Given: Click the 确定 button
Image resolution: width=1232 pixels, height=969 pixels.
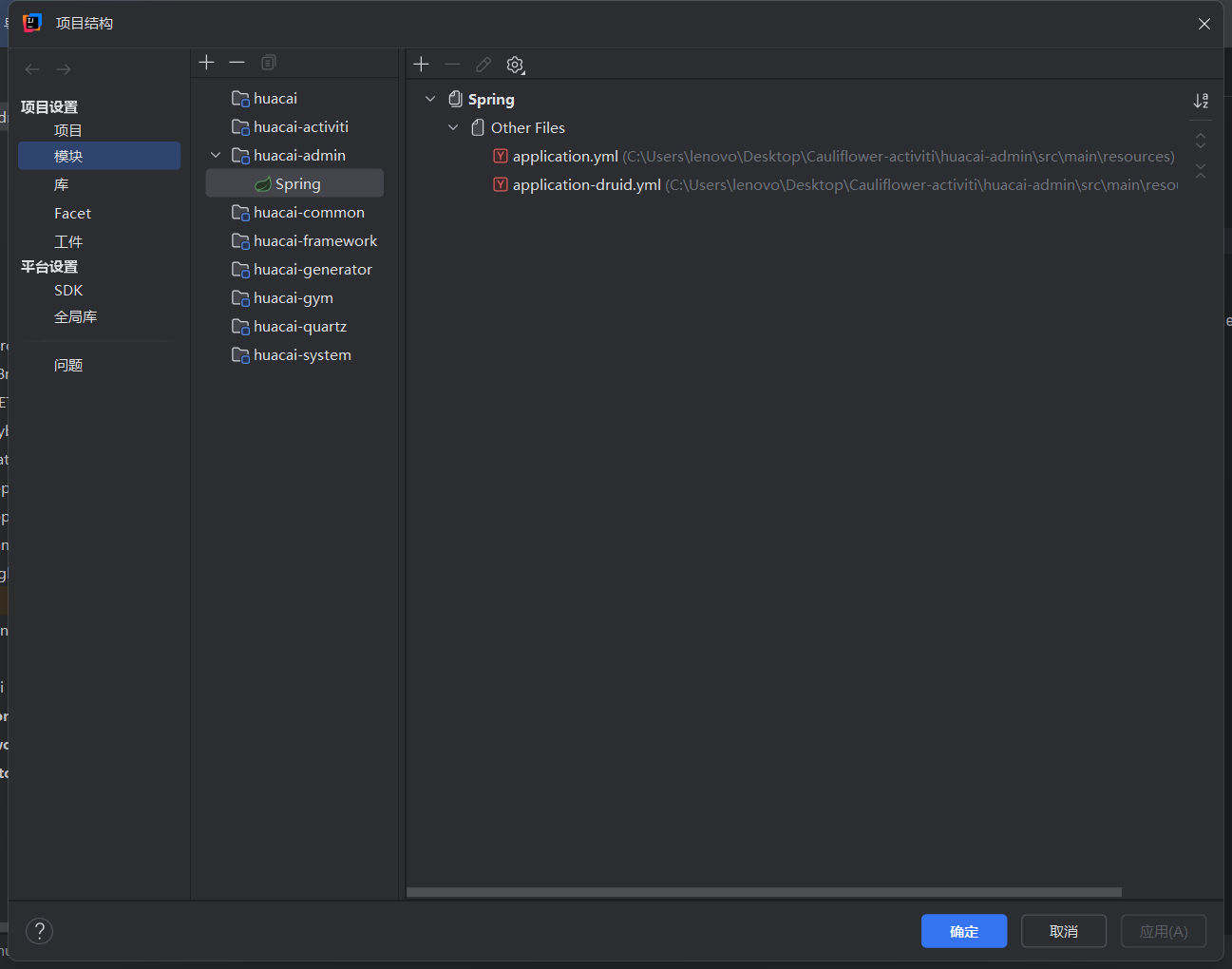Looking at the screenshot, I should pos(964,931).
